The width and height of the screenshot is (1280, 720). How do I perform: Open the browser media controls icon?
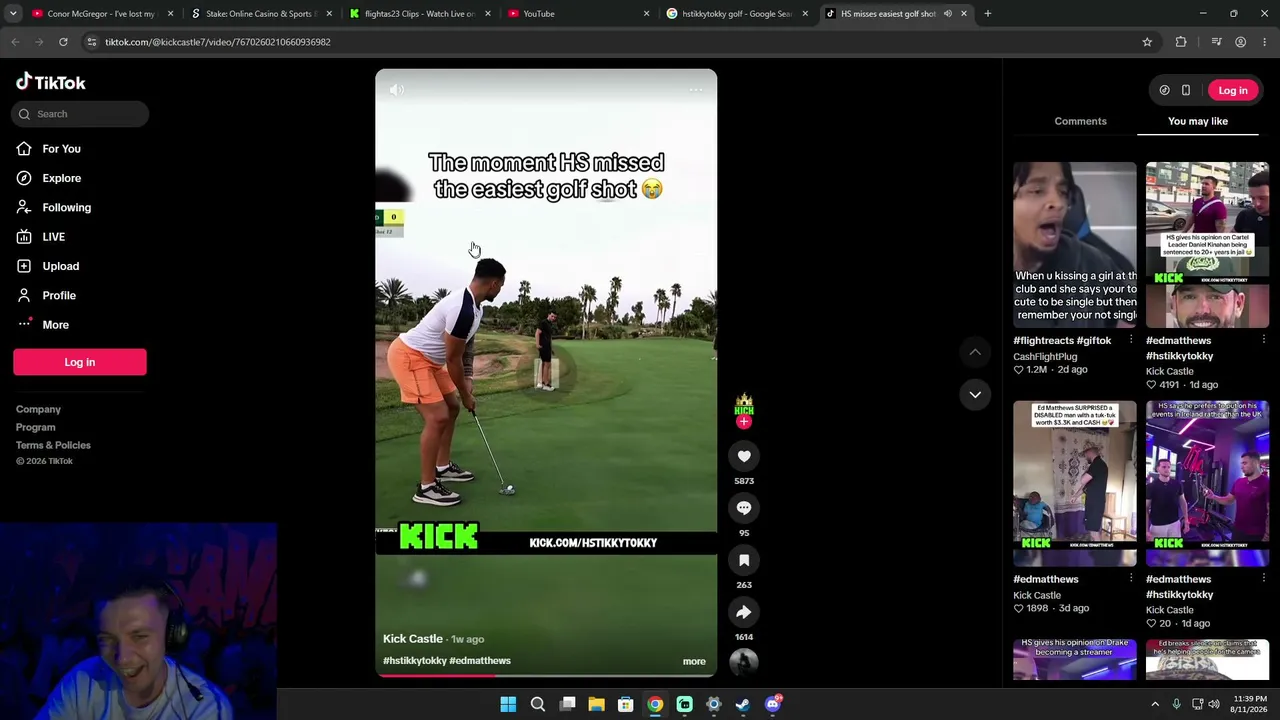tap(1216, 42)
